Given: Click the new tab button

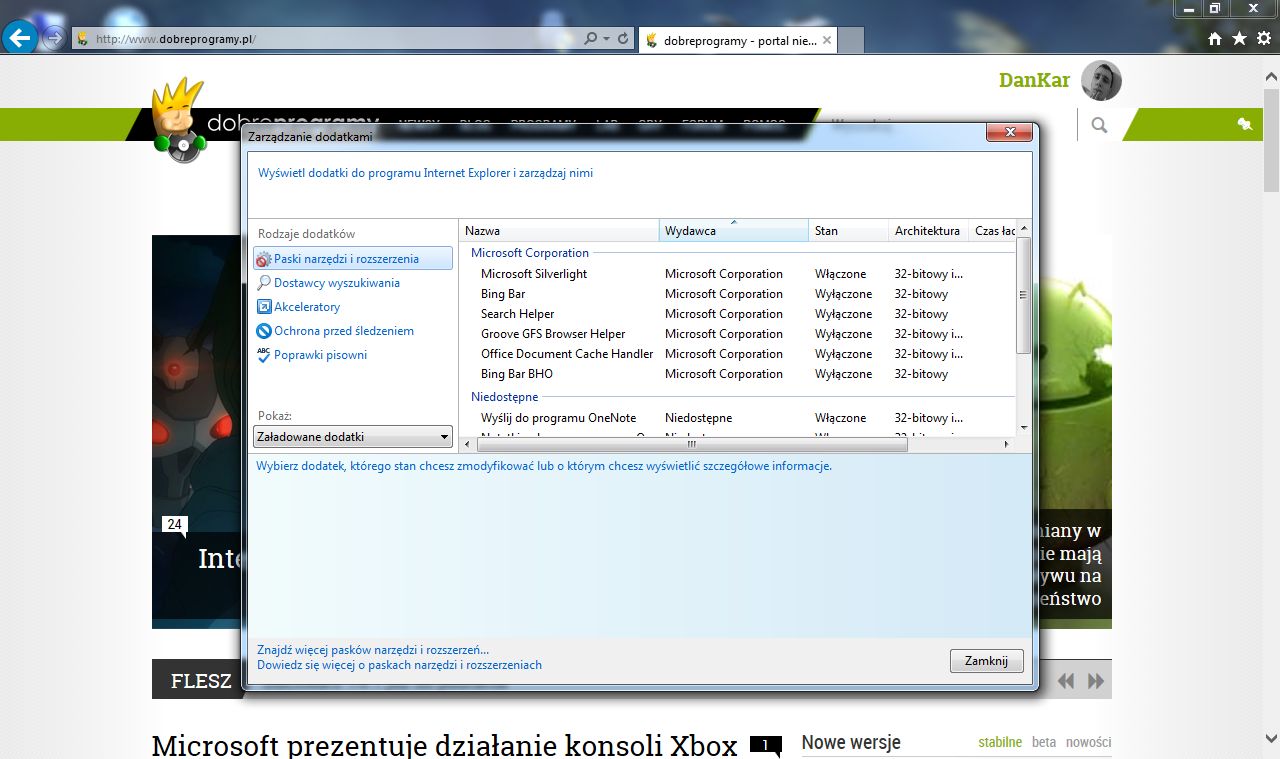Looking at the screenshot, I should (x=850, y=40).
